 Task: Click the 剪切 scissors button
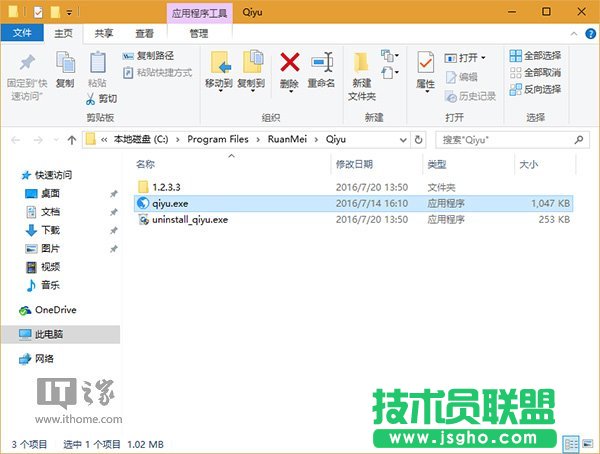[101, 99]
